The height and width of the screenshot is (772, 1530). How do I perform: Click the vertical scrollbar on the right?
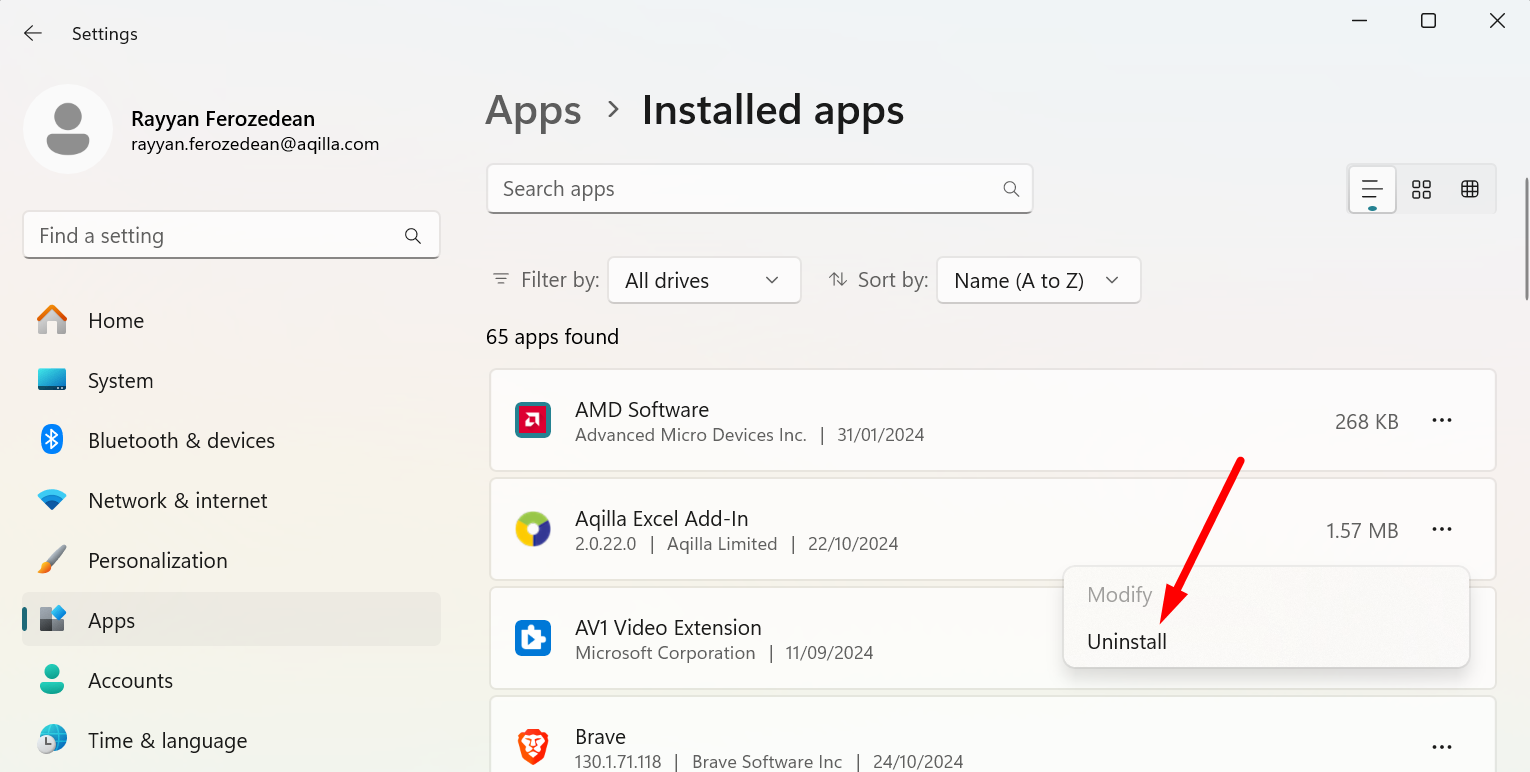point(1525,240)
